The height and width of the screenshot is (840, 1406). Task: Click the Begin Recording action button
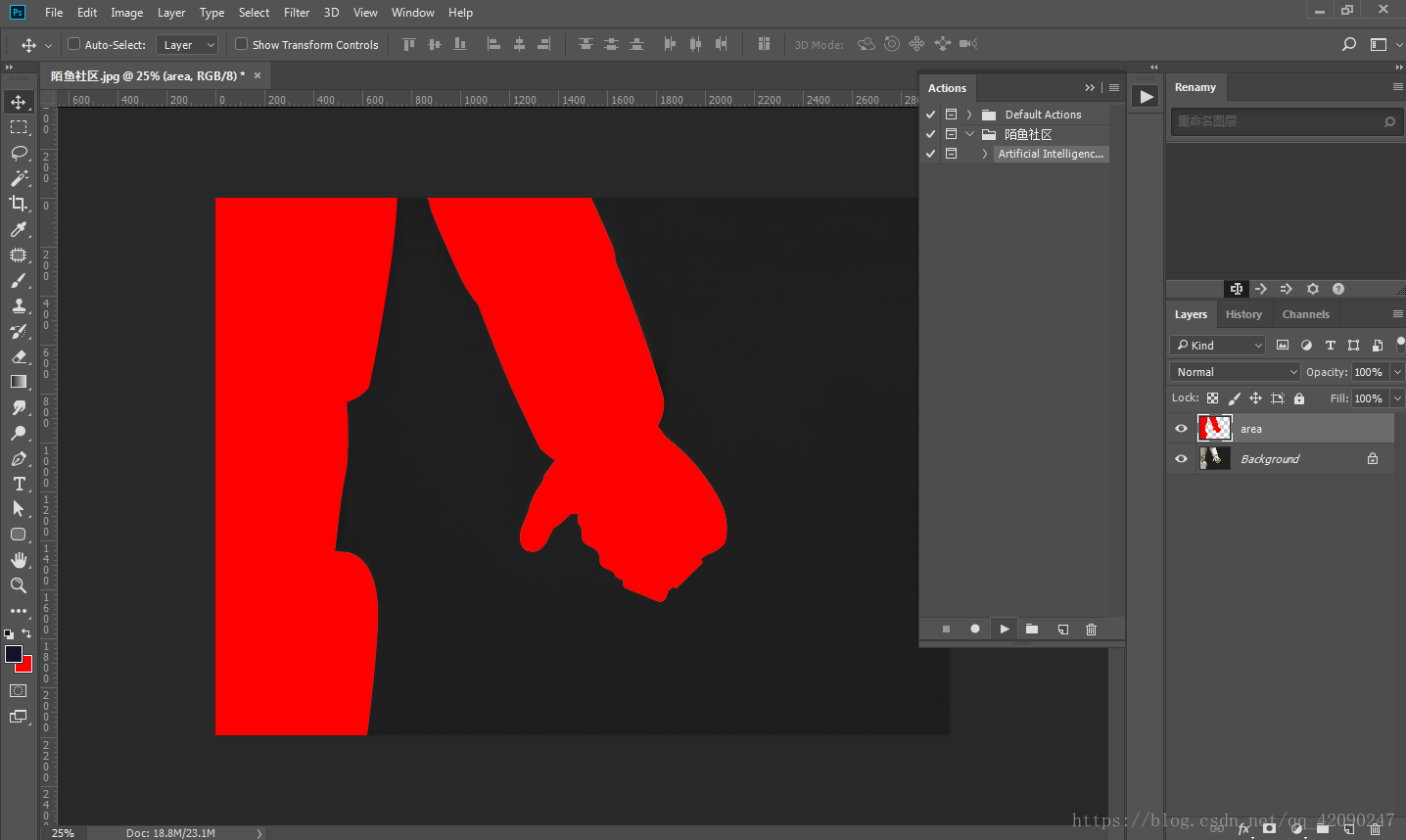click(x=975, y=630)
